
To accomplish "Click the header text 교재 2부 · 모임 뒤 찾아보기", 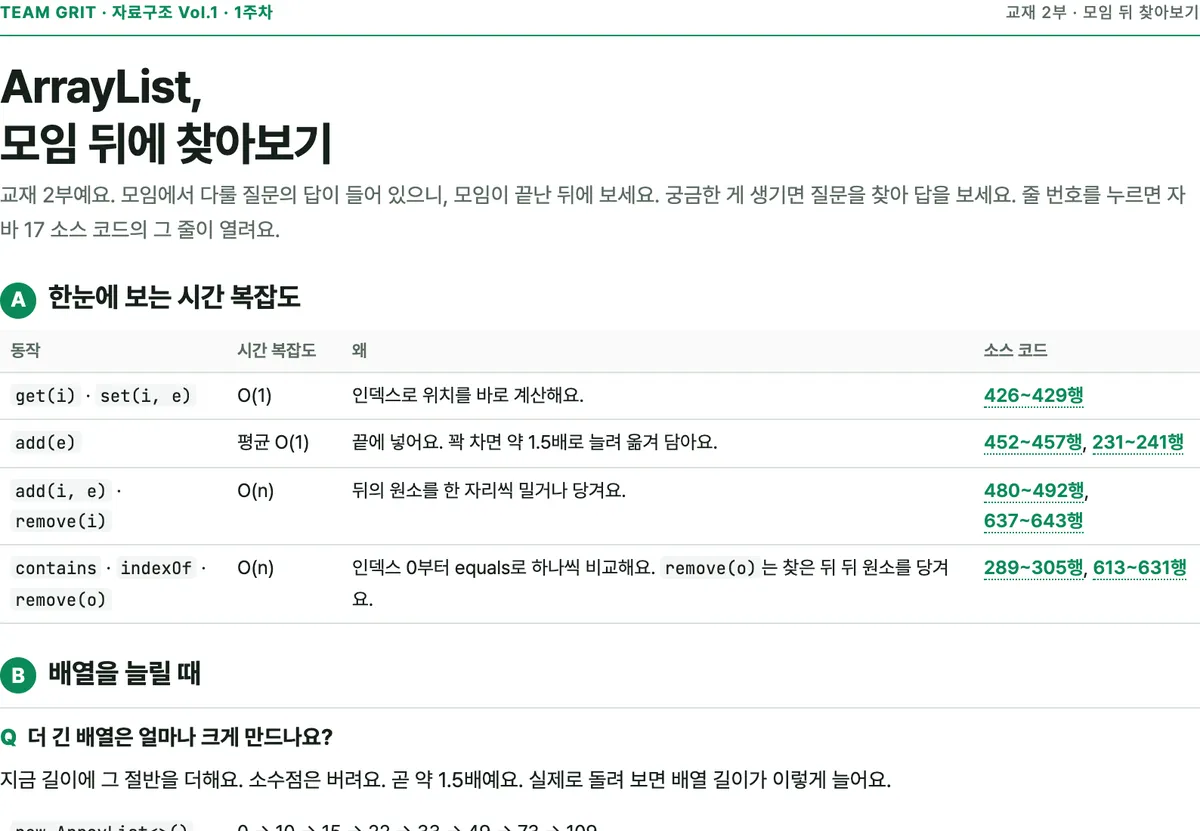I will (1102, 13).
